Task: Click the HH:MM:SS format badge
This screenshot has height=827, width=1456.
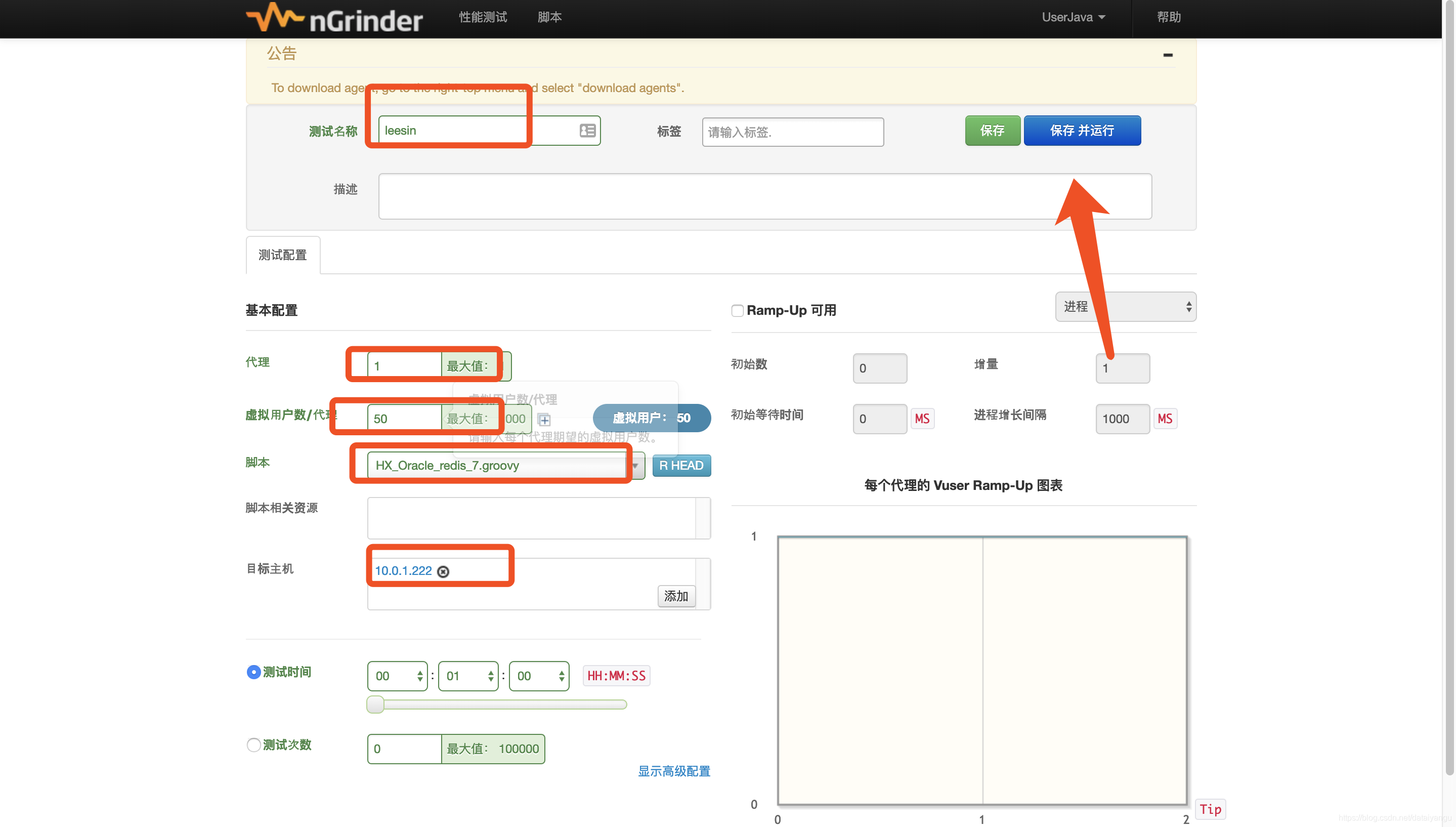Action: coord(616,675)
